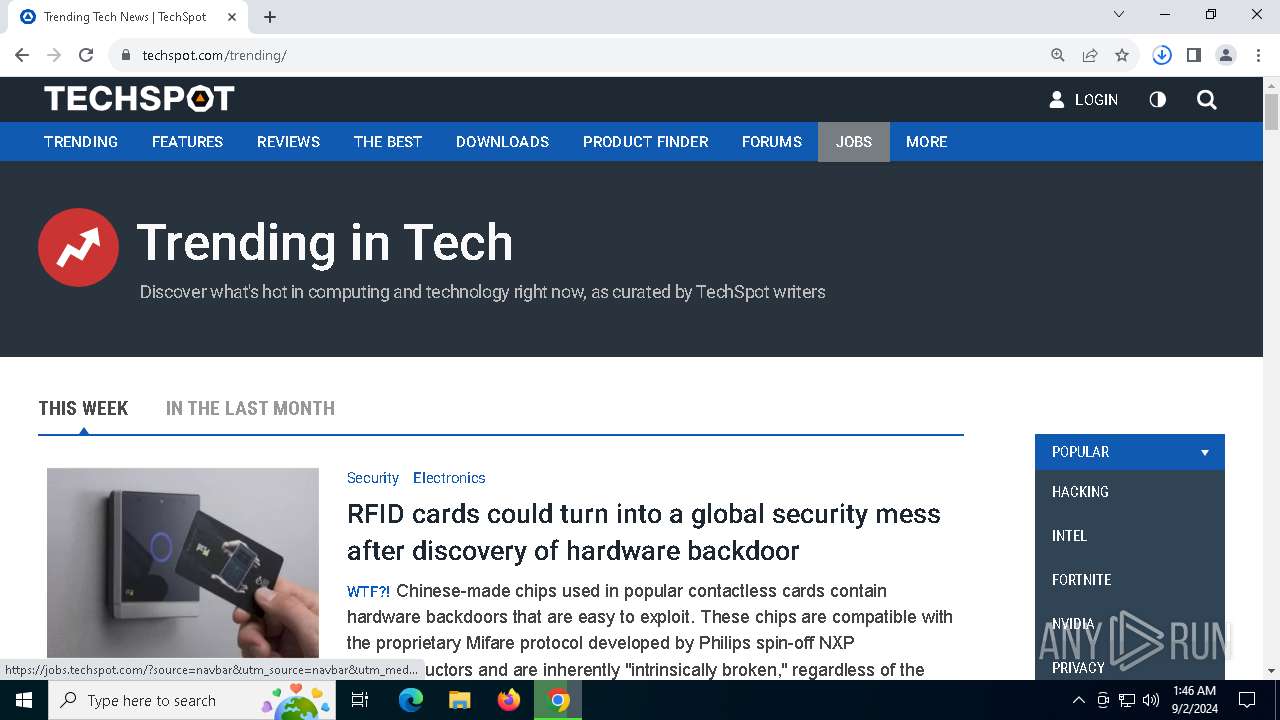Expand the POPULAR dropdown
The width and height of the screenshot is (1280, 720).
[x=1130, y=452]
